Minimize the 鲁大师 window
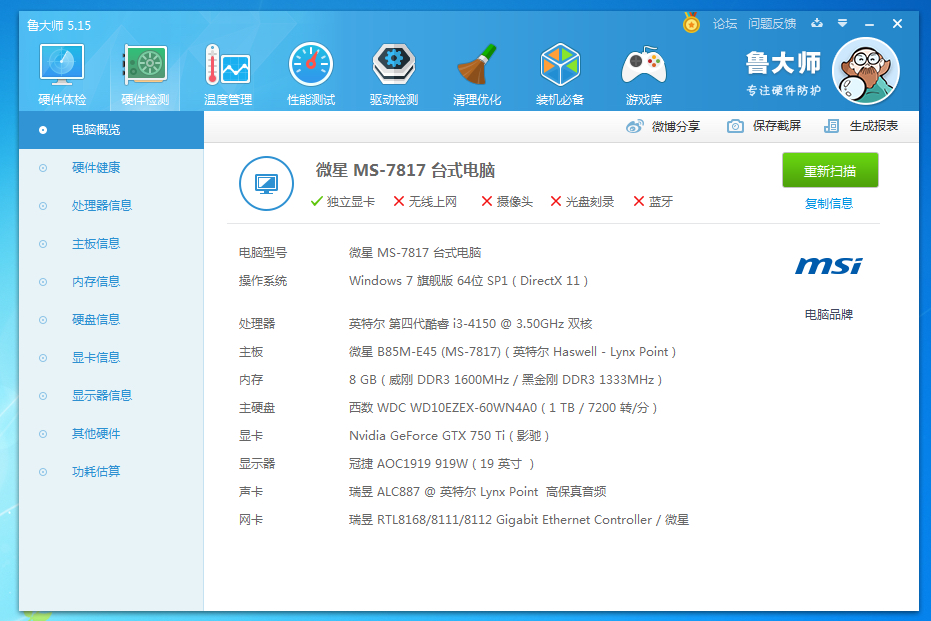The width and height of the screenshot is (931, 621). [x=869, y=24]
